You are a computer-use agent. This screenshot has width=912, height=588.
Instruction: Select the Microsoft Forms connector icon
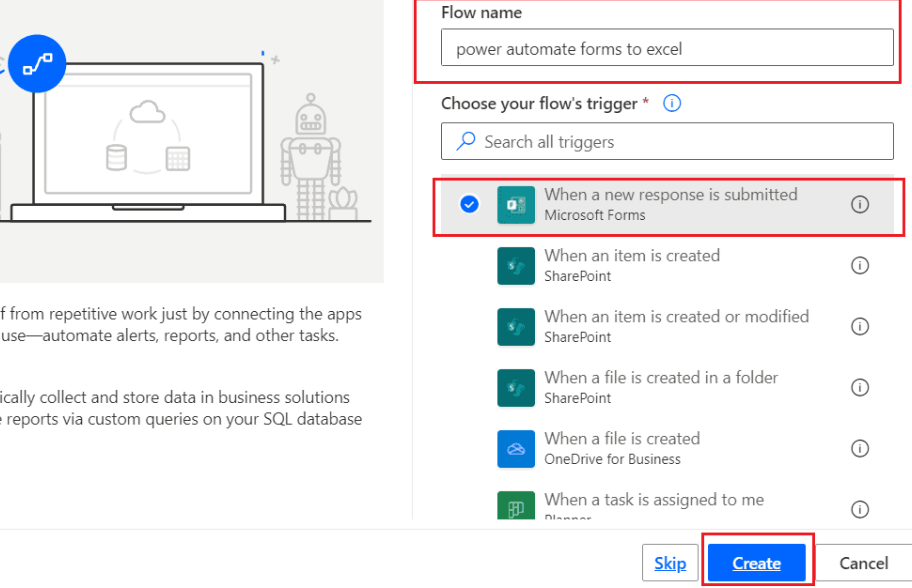(x=516, y=204)
